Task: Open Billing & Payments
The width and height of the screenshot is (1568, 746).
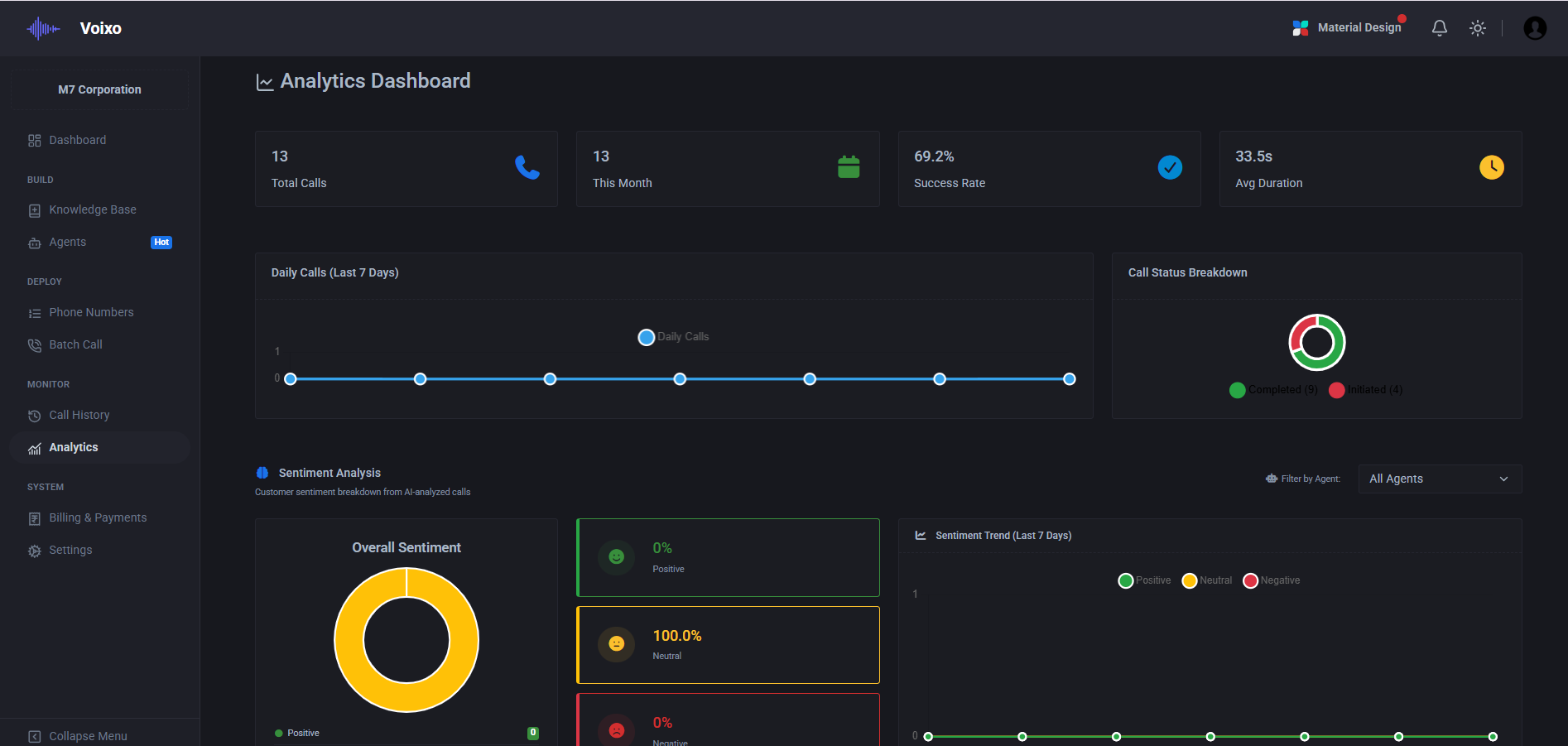Action: coord(97,517)
